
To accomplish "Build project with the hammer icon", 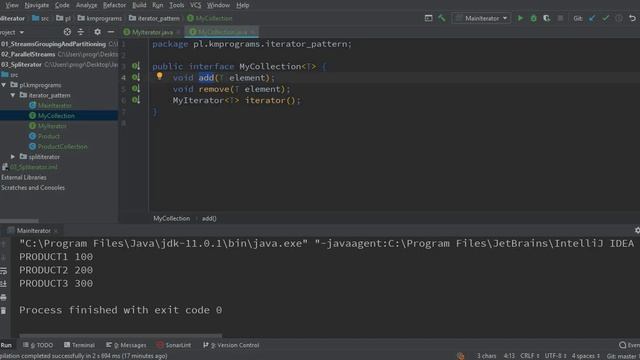I will (442, 18).
